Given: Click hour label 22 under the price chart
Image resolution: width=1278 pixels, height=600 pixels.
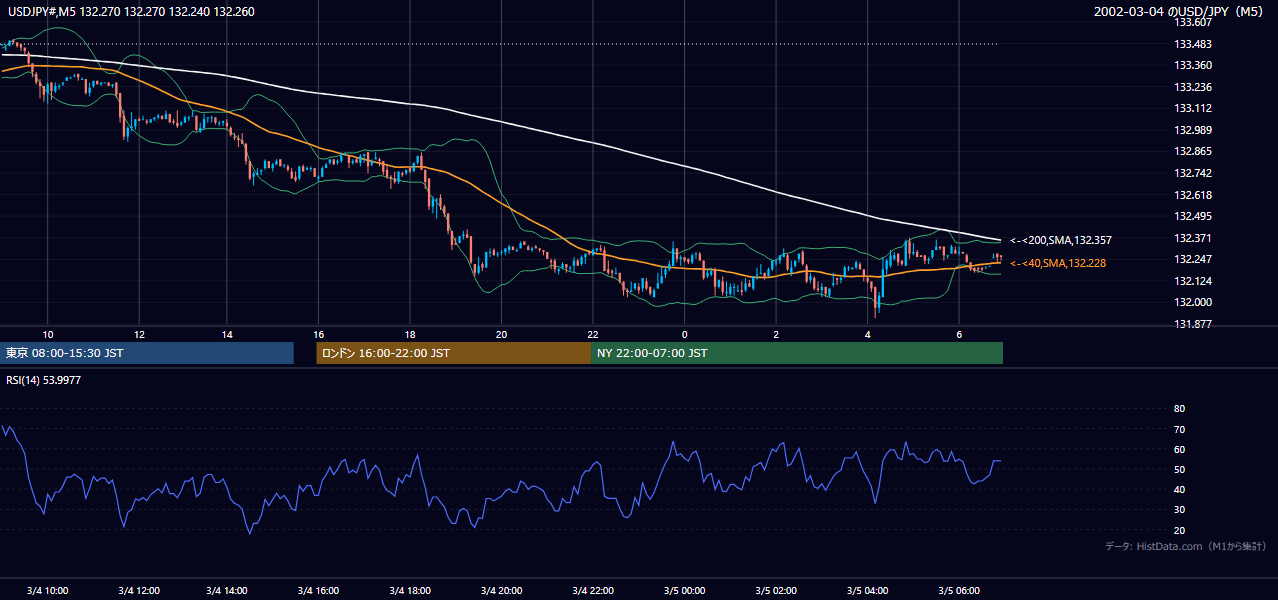Looking at the screenshot, I should point(593,334).
